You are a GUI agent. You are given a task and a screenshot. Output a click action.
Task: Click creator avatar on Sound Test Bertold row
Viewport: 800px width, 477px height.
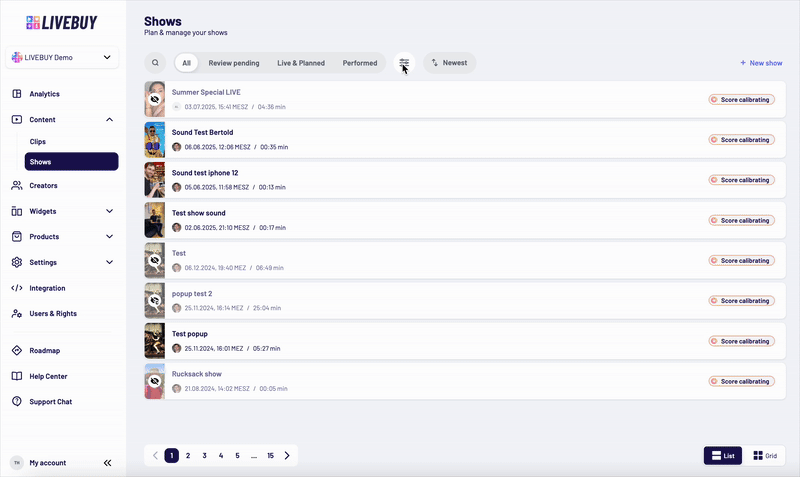[177, 147]
